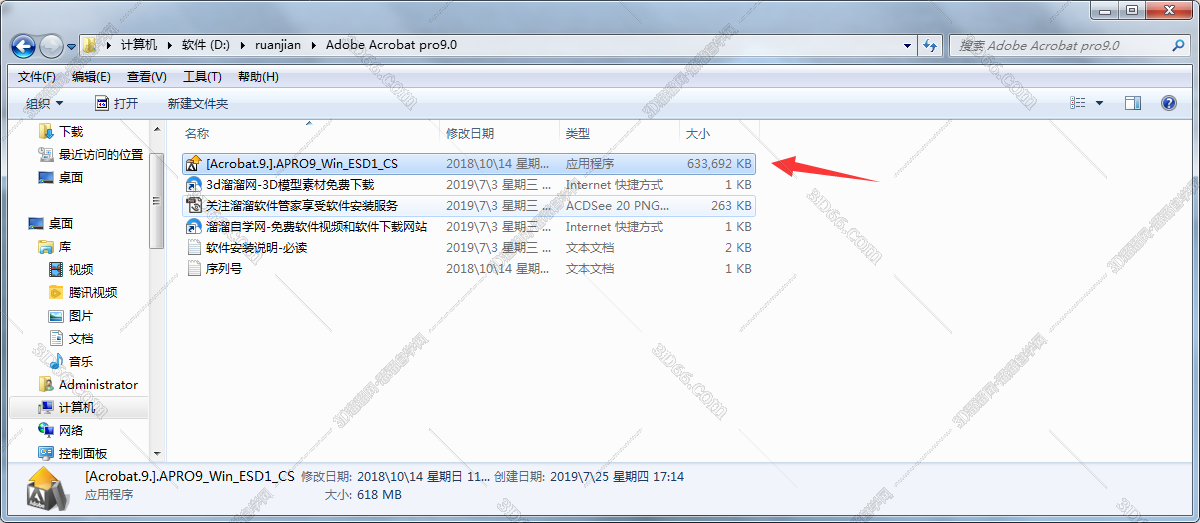Click the Forward navigation arrow button

pos(52,46)
